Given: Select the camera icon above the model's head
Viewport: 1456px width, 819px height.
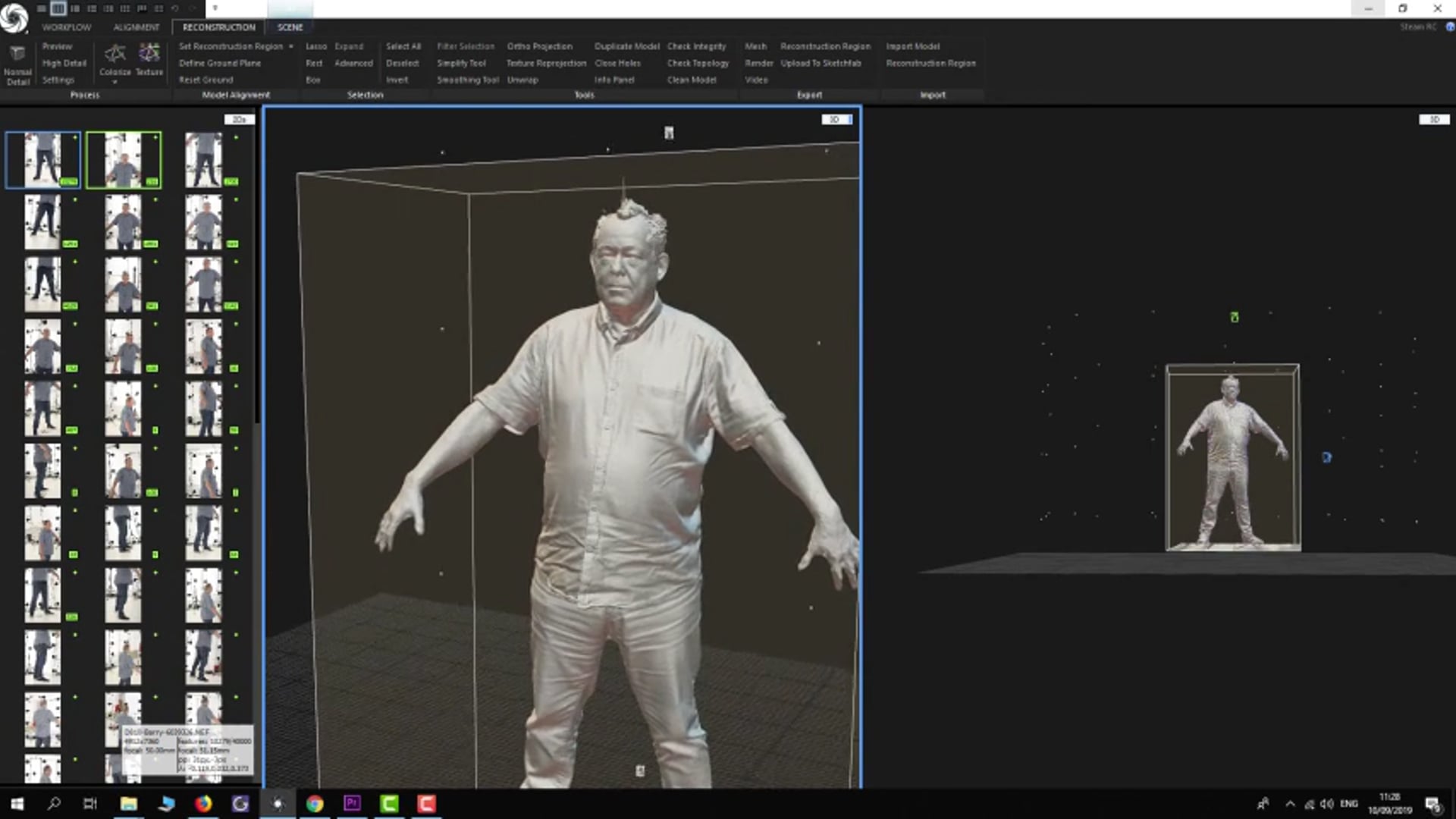Looking at the screenshot, I should (669, 133).
